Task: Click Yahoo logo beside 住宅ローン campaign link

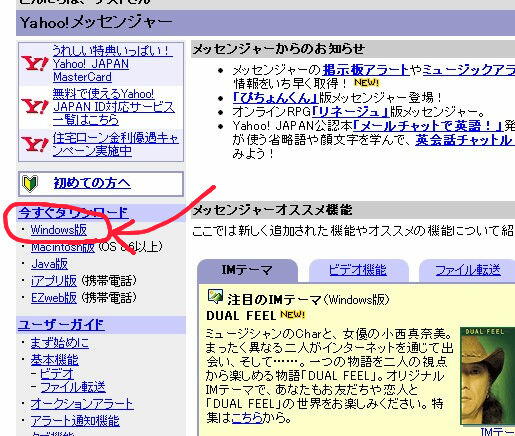Action: (x=35, y=144)
